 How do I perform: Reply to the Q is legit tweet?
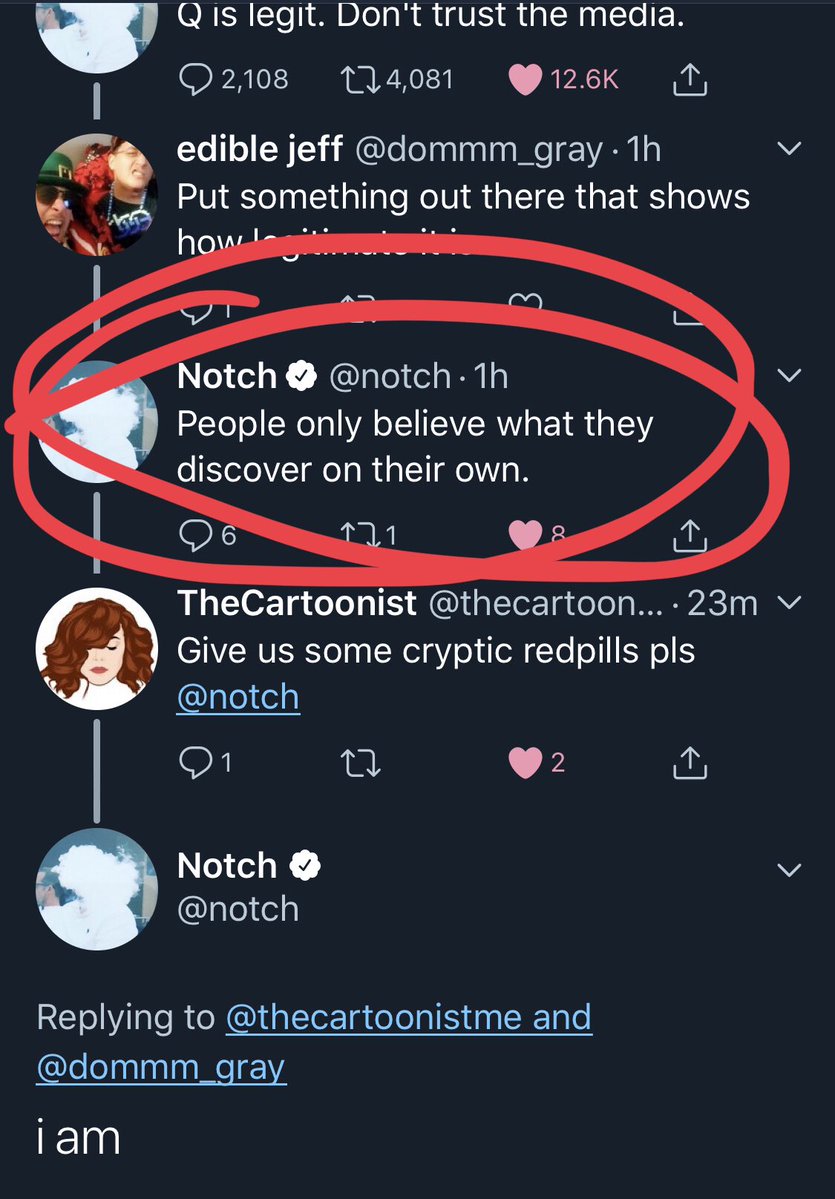[194, 80]
